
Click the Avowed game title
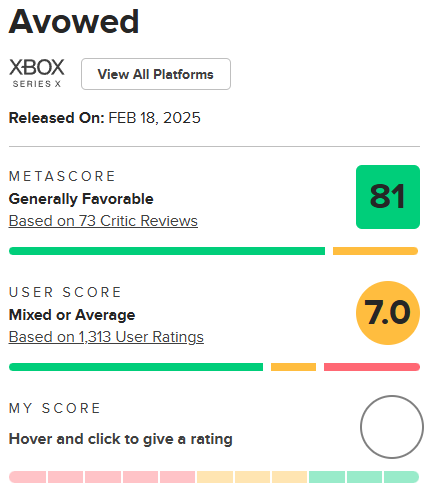click(74, 21)
